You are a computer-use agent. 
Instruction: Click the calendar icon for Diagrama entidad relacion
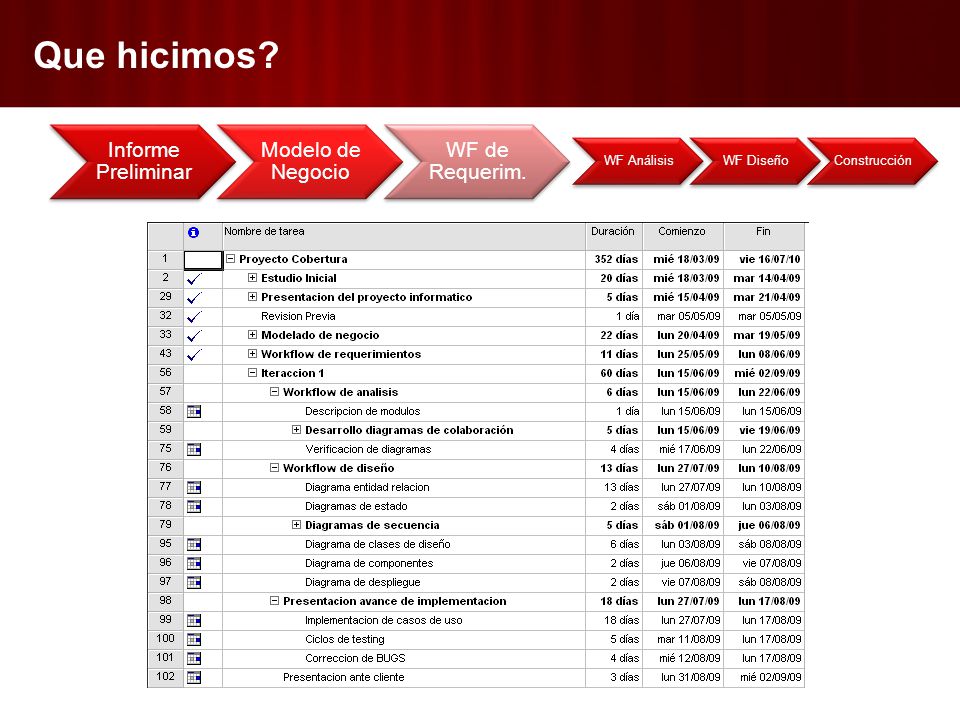[194, 487]
